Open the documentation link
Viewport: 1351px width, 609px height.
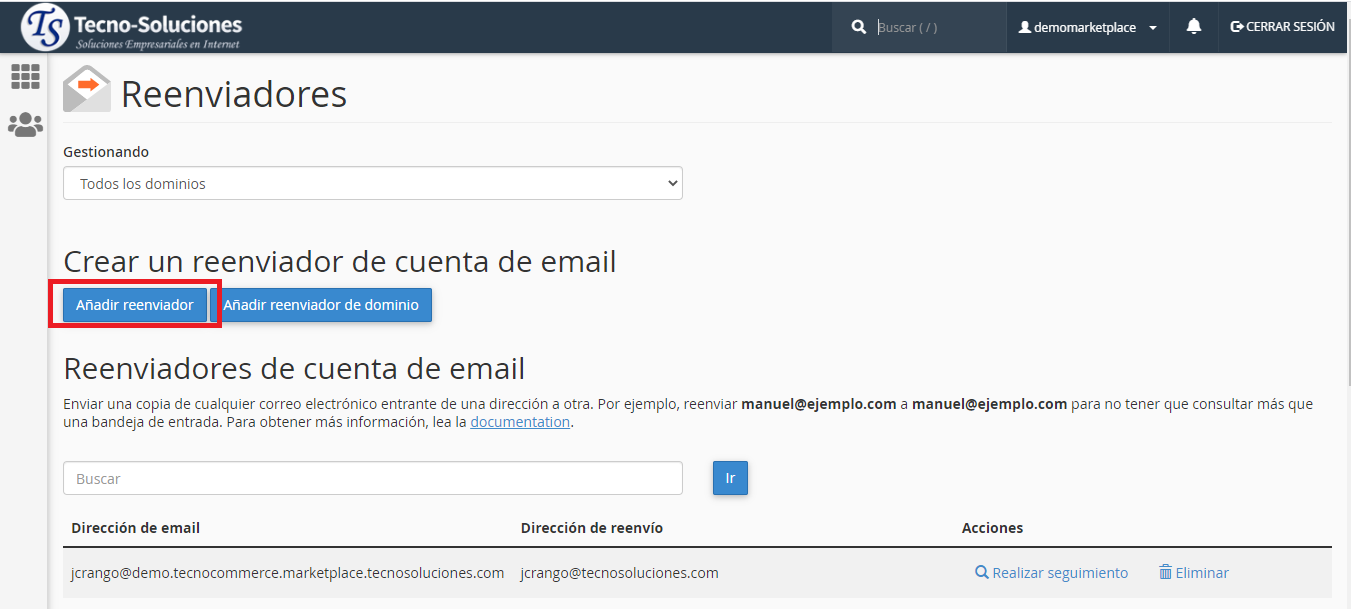coord(520,421)
